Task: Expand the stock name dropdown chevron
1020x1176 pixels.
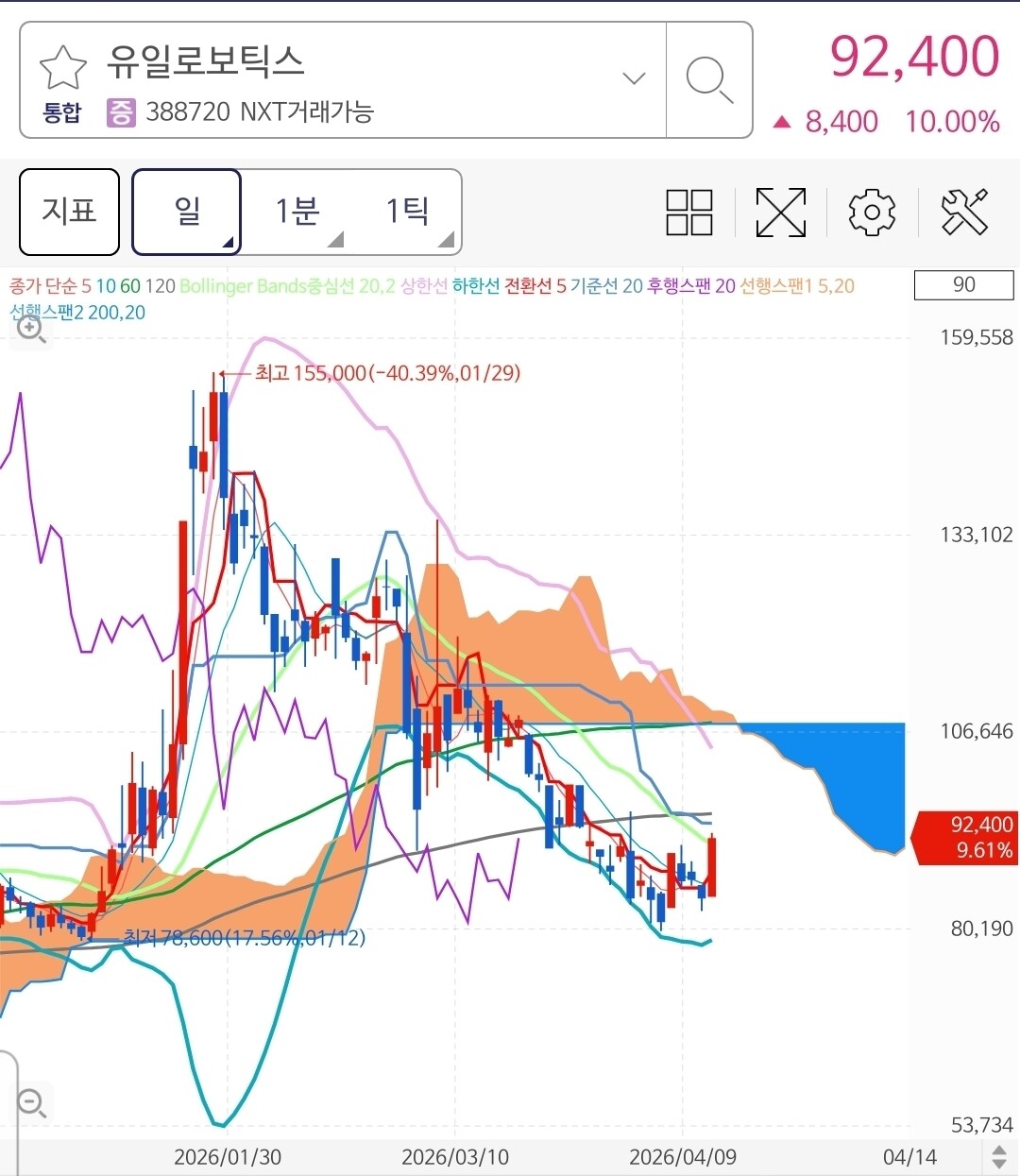Action: (x=635, y=78)
